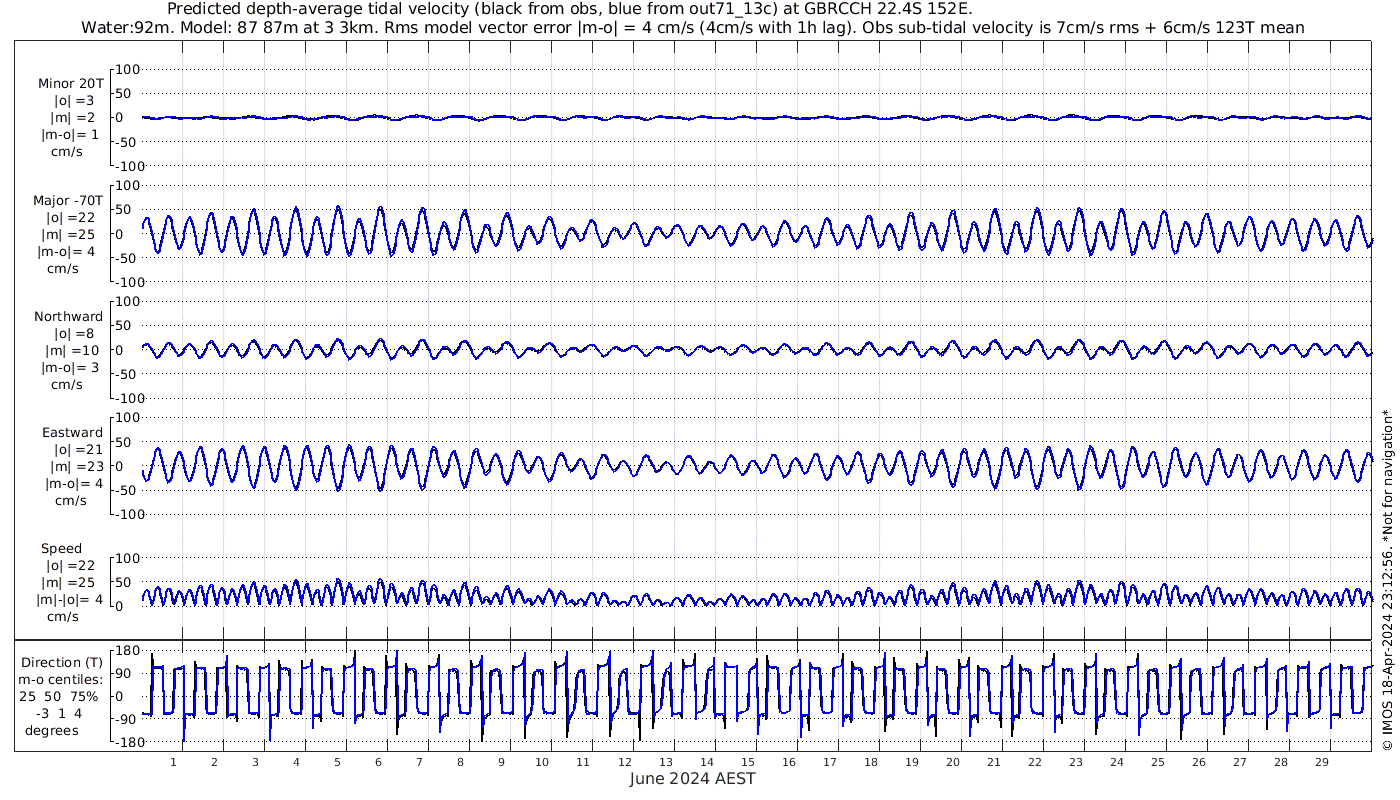Click the '180' tick on the Direction axis
1400x800 pixels.
coord(126,650)
